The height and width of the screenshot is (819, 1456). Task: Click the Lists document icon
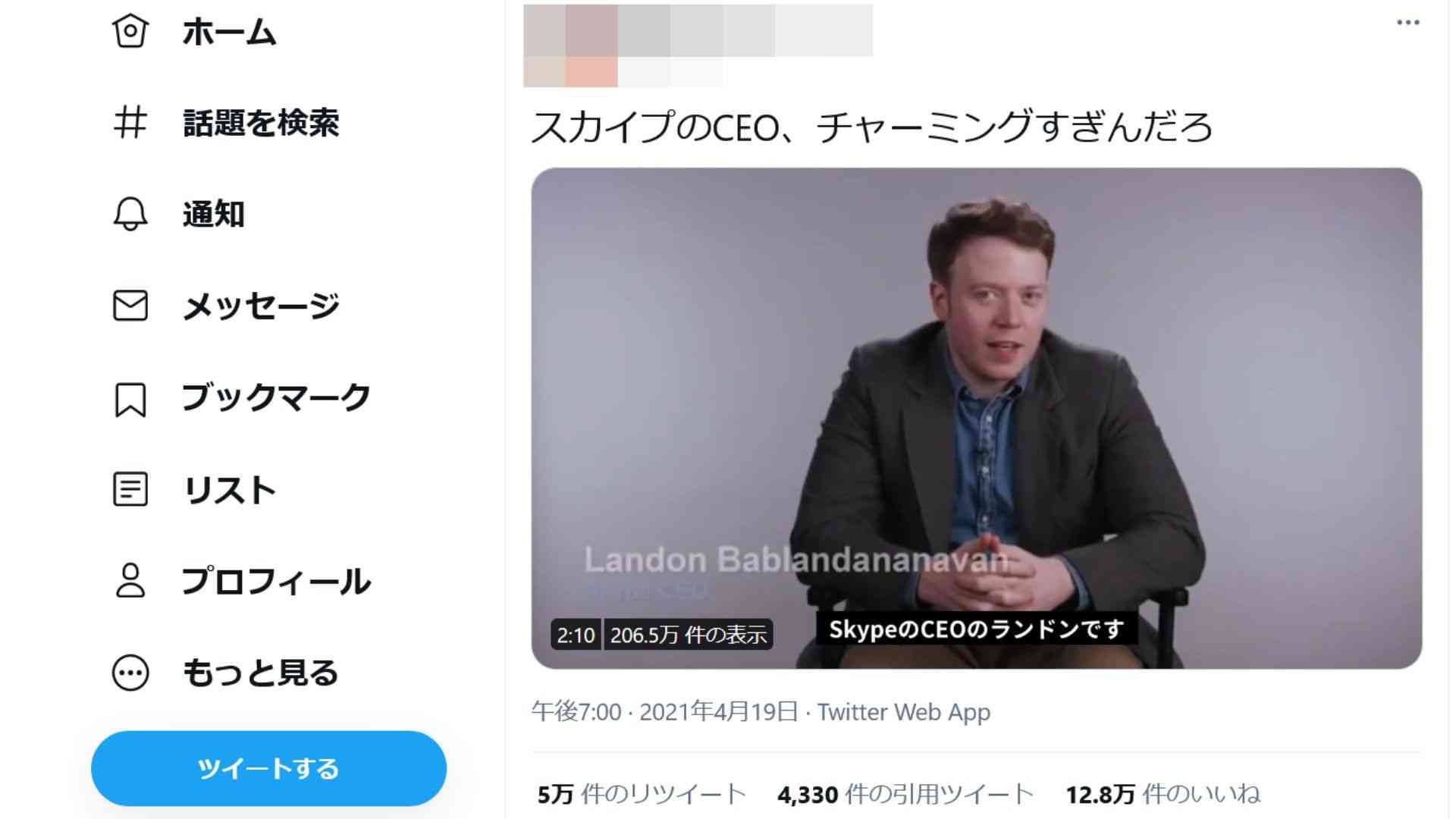click(130, 489)
